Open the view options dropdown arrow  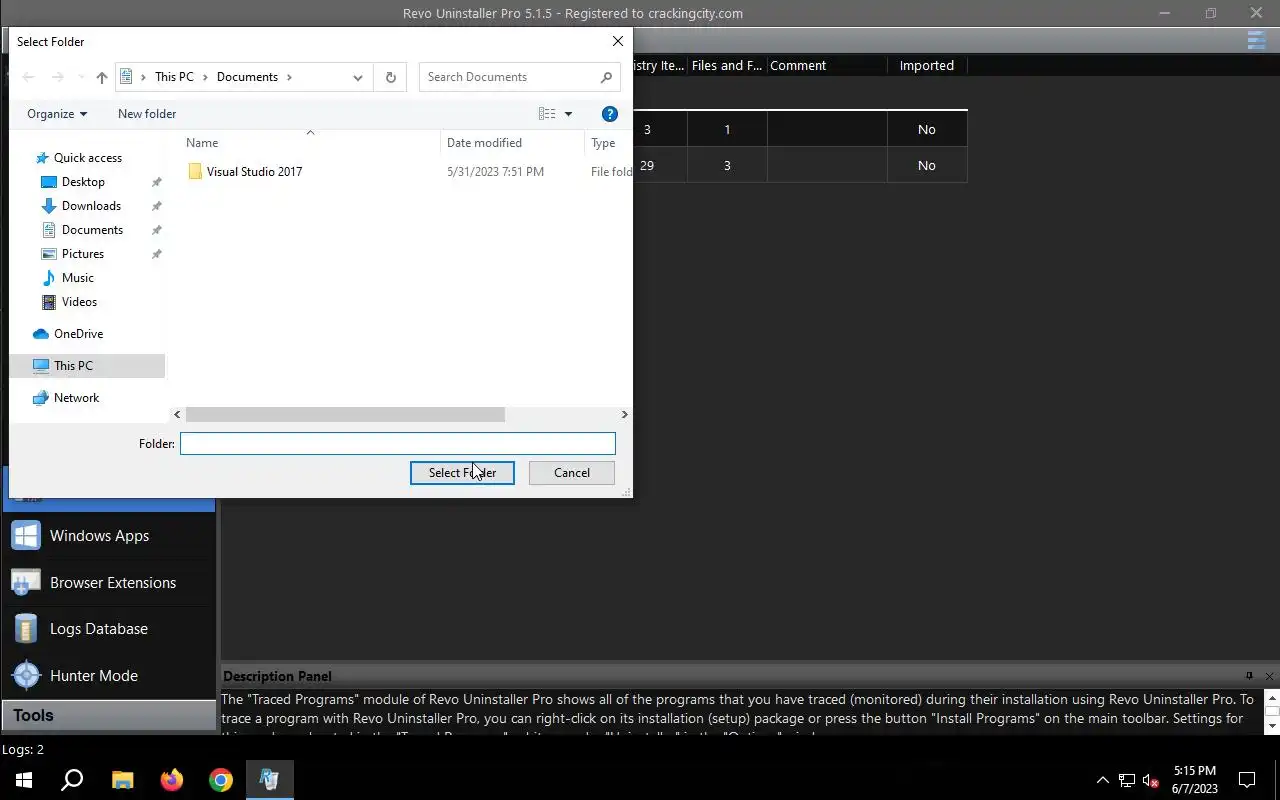click(568, 114)
